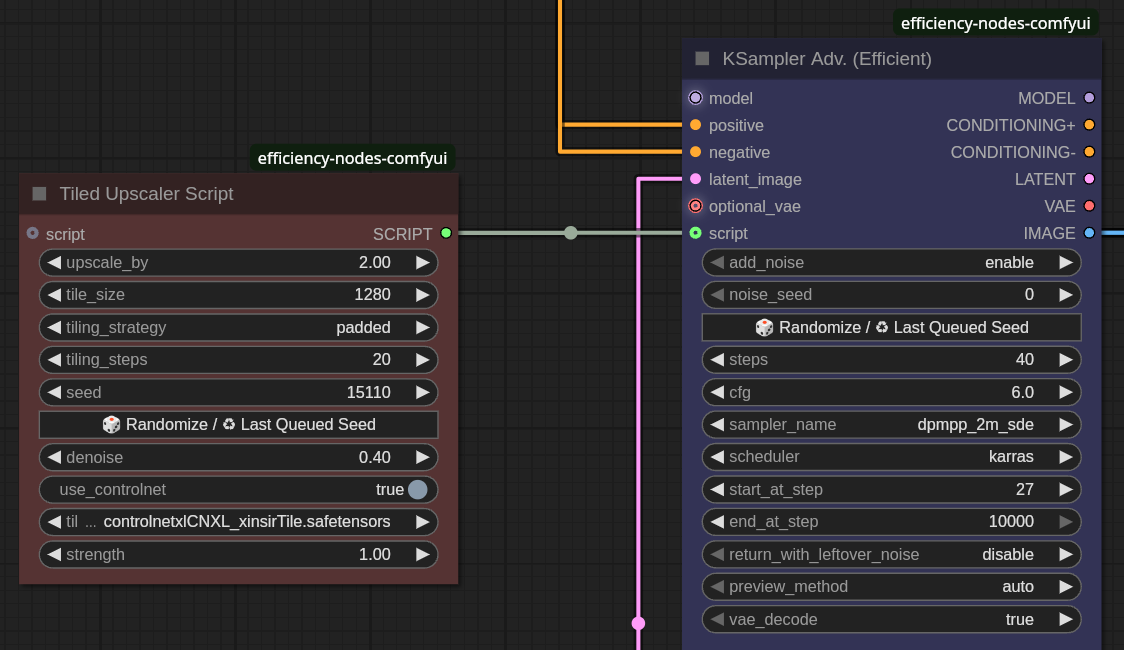The height and width of the screenshot is (650, 1124).
Task: Click the MODEL output socket on KSampler
Action: point(1090,97)
